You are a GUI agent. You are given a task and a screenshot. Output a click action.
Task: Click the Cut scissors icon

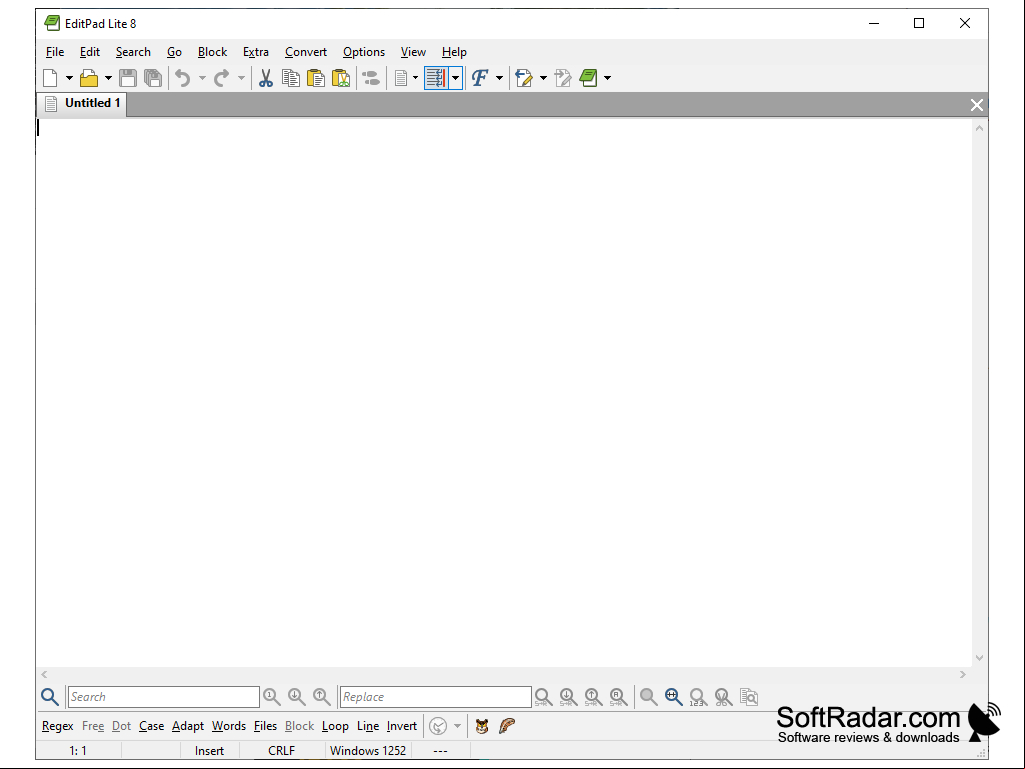click(x=265, y=78)
